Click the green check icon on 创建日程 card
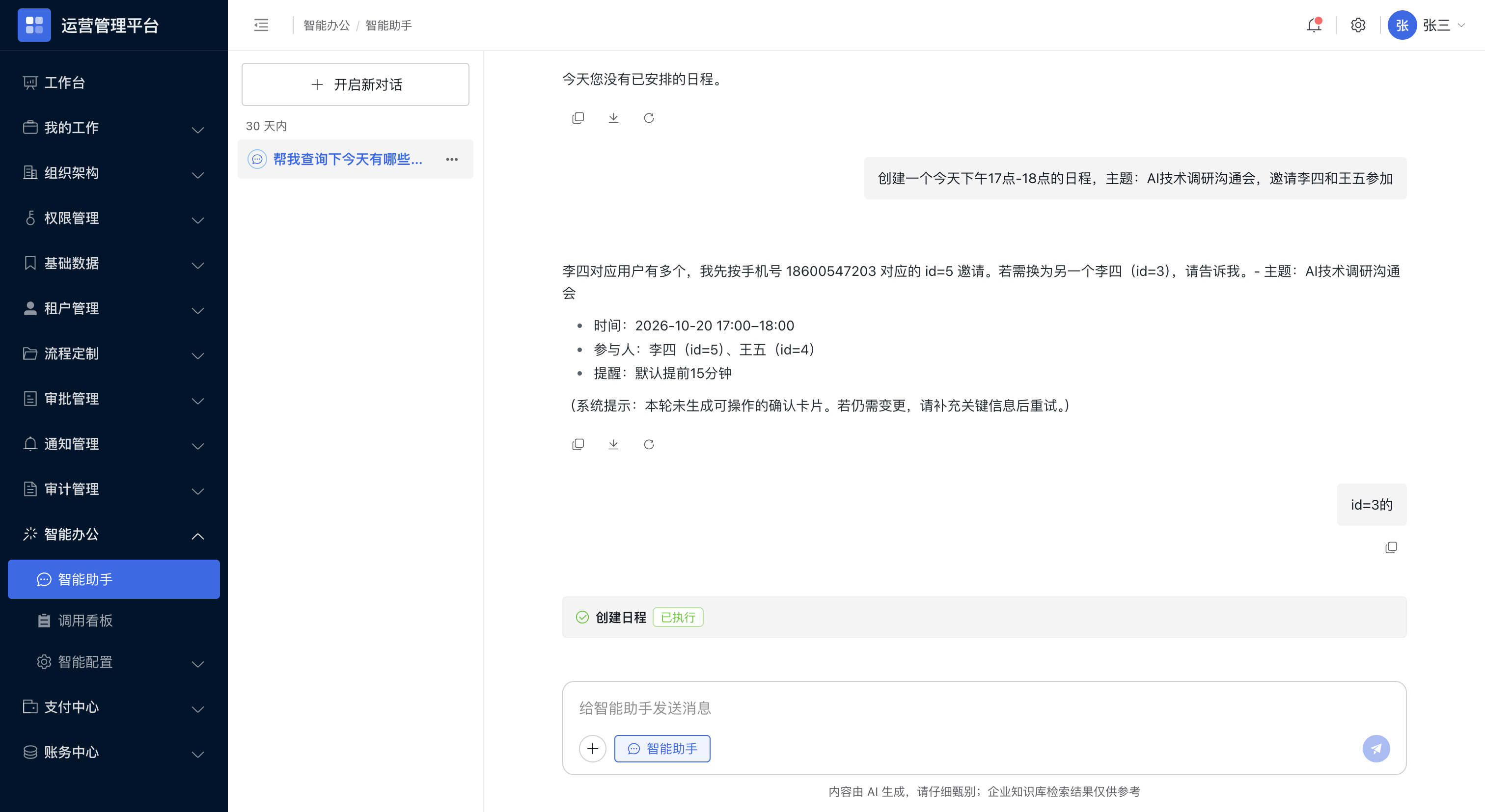 [582, 617]
